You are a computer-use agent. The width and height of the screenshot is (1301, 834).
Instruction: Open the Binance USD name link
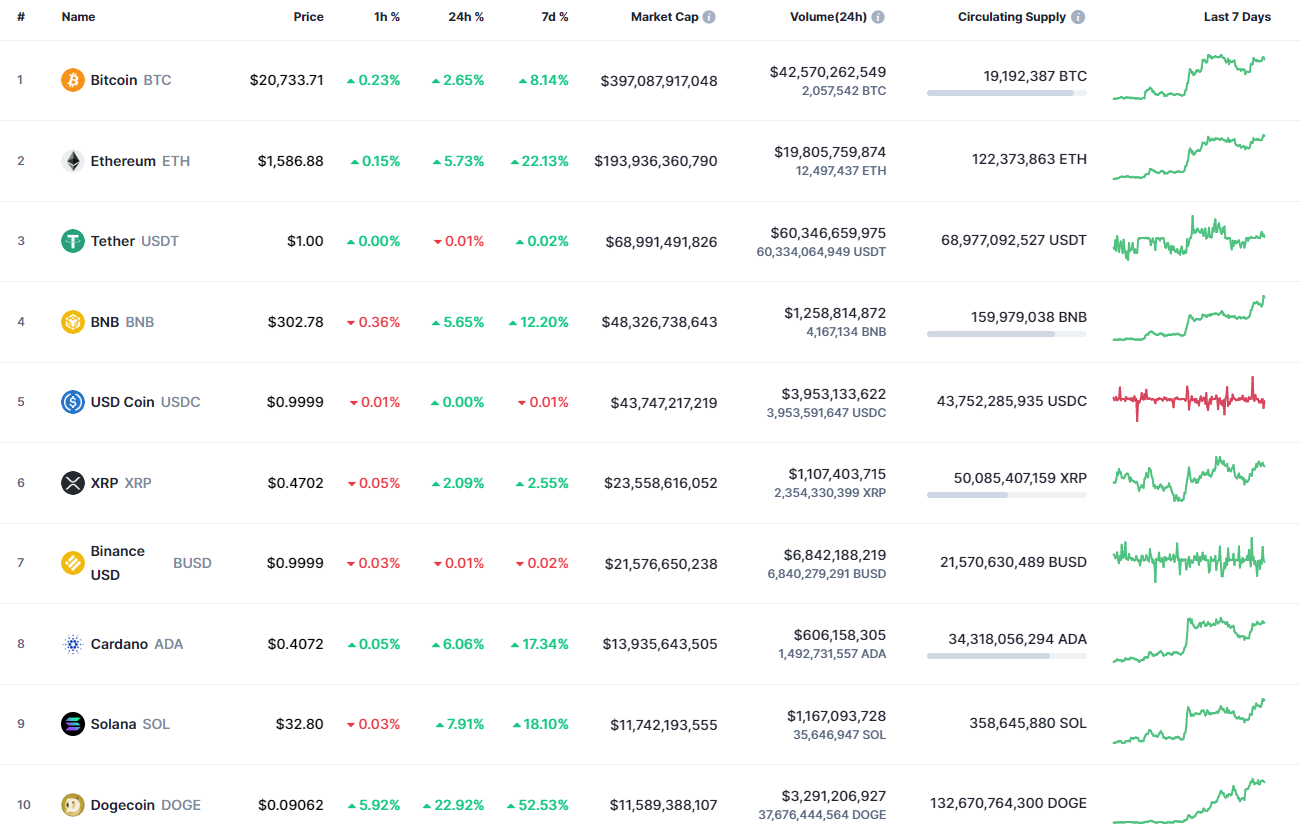(x=118, y=562)
